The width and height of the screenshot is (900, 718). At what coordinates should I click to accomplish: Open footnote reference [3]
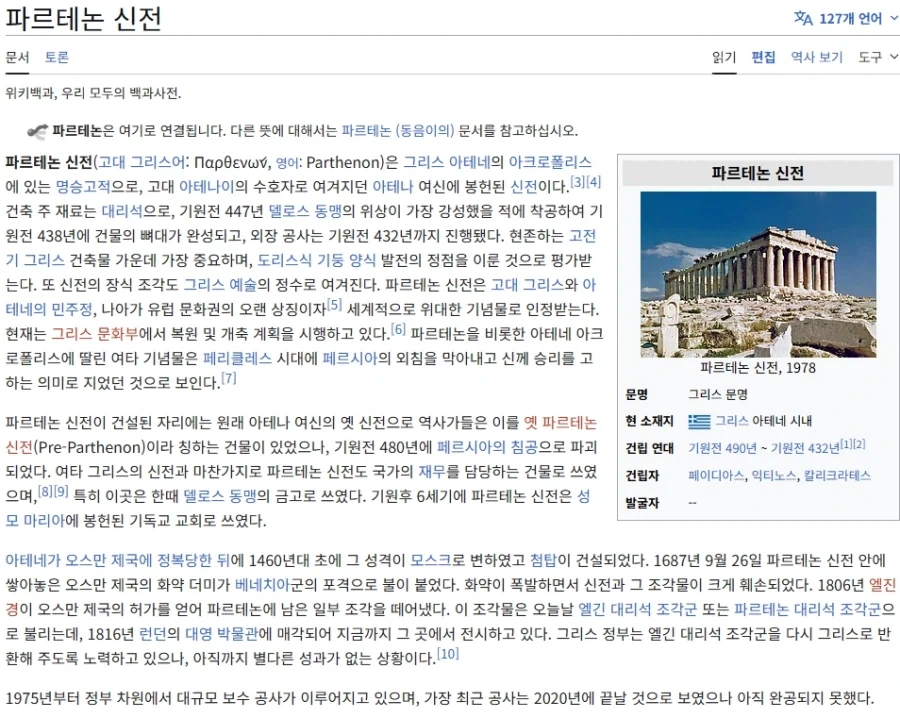pos(577,182)
